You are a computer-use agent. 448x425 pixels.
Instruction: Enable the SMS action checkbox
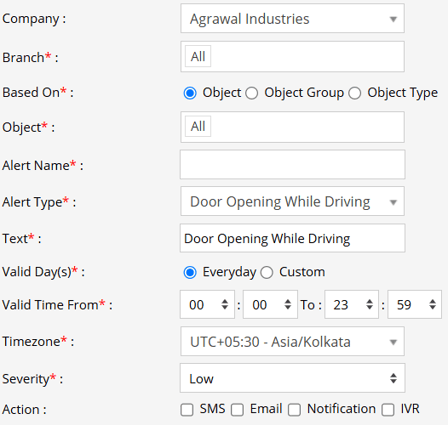[x=187, y=410]
